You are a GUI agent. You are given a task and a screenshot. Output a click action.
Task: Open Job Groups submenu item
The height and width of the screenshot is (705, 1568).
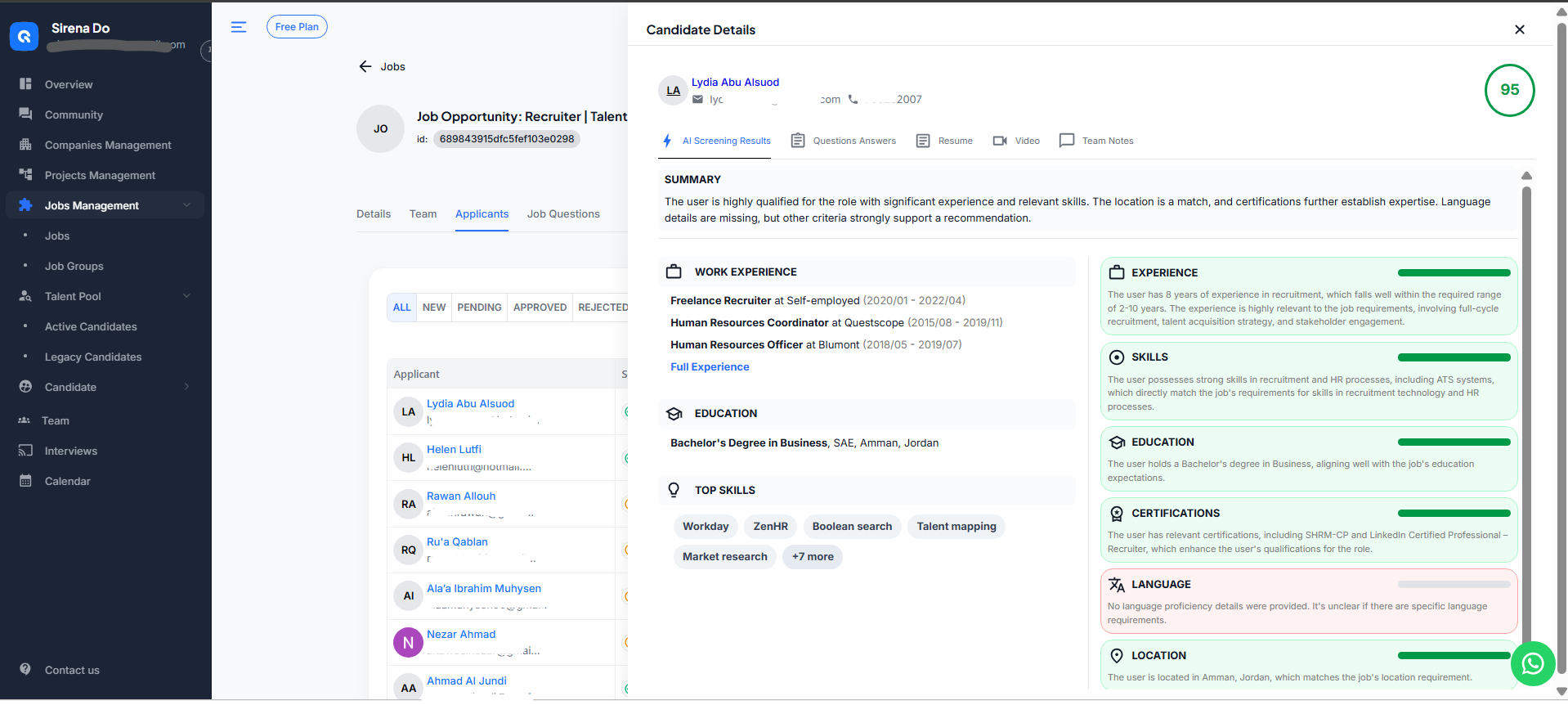74,266
